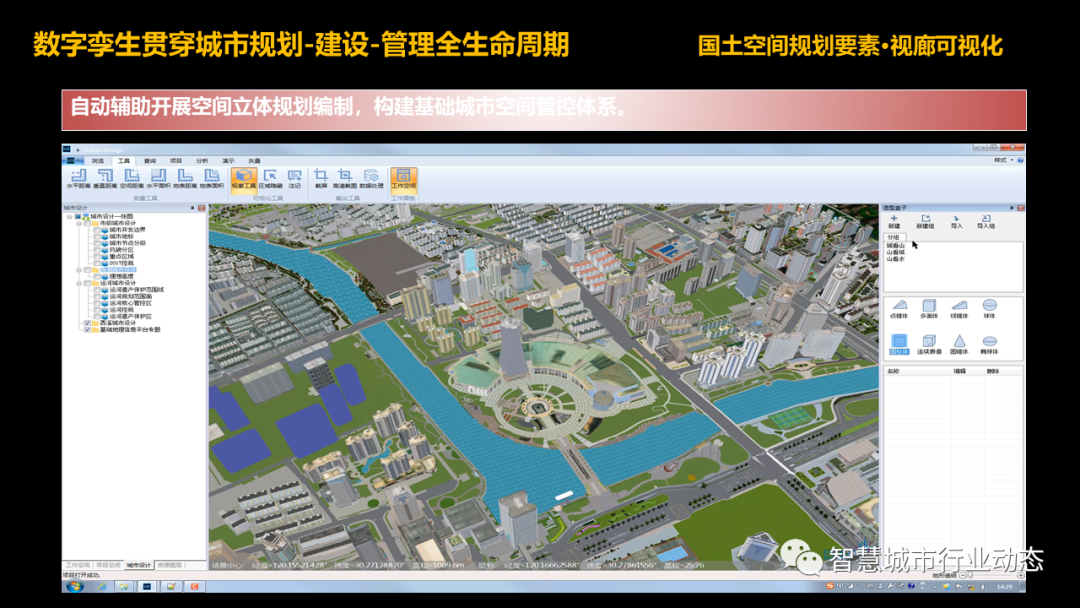This screenshot has width=1080, height=608.
Task: Toggle the 工作空间 workspace panel button
Action: [x=404, y=179]
